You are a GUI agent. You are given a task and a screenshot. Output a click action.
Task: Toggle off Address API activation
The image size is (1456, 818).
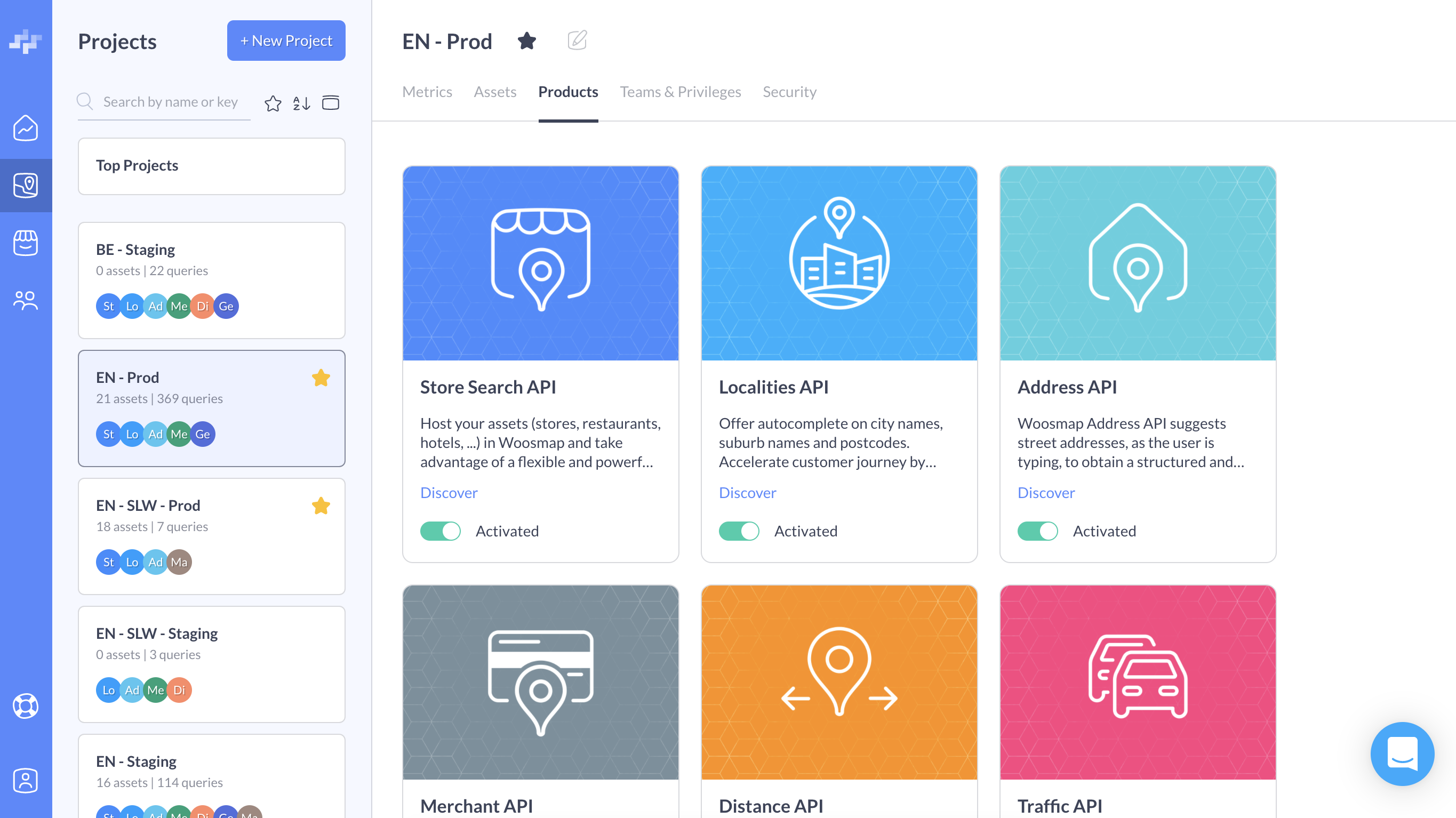tap(1037, 531)
